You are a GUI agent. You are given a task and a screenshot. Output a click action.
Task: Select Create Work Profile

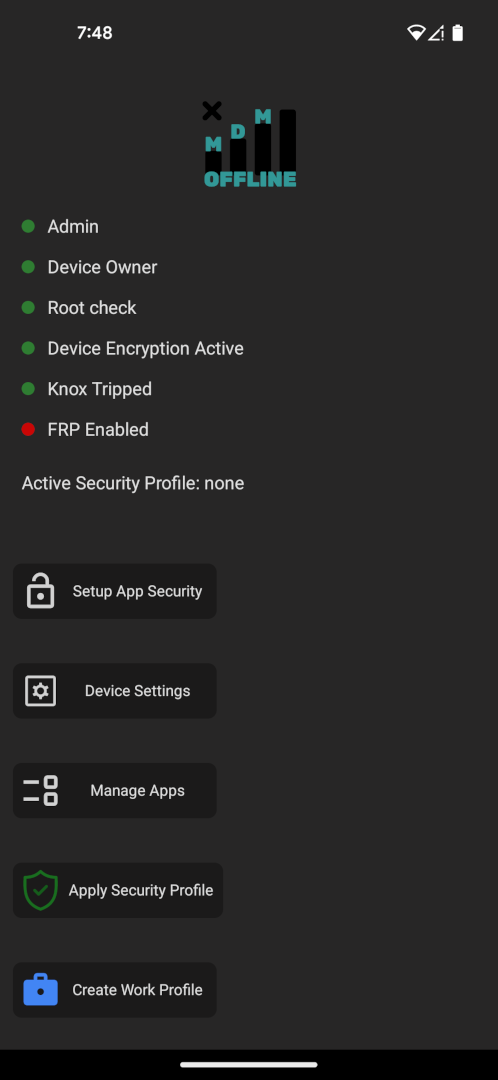115,990
